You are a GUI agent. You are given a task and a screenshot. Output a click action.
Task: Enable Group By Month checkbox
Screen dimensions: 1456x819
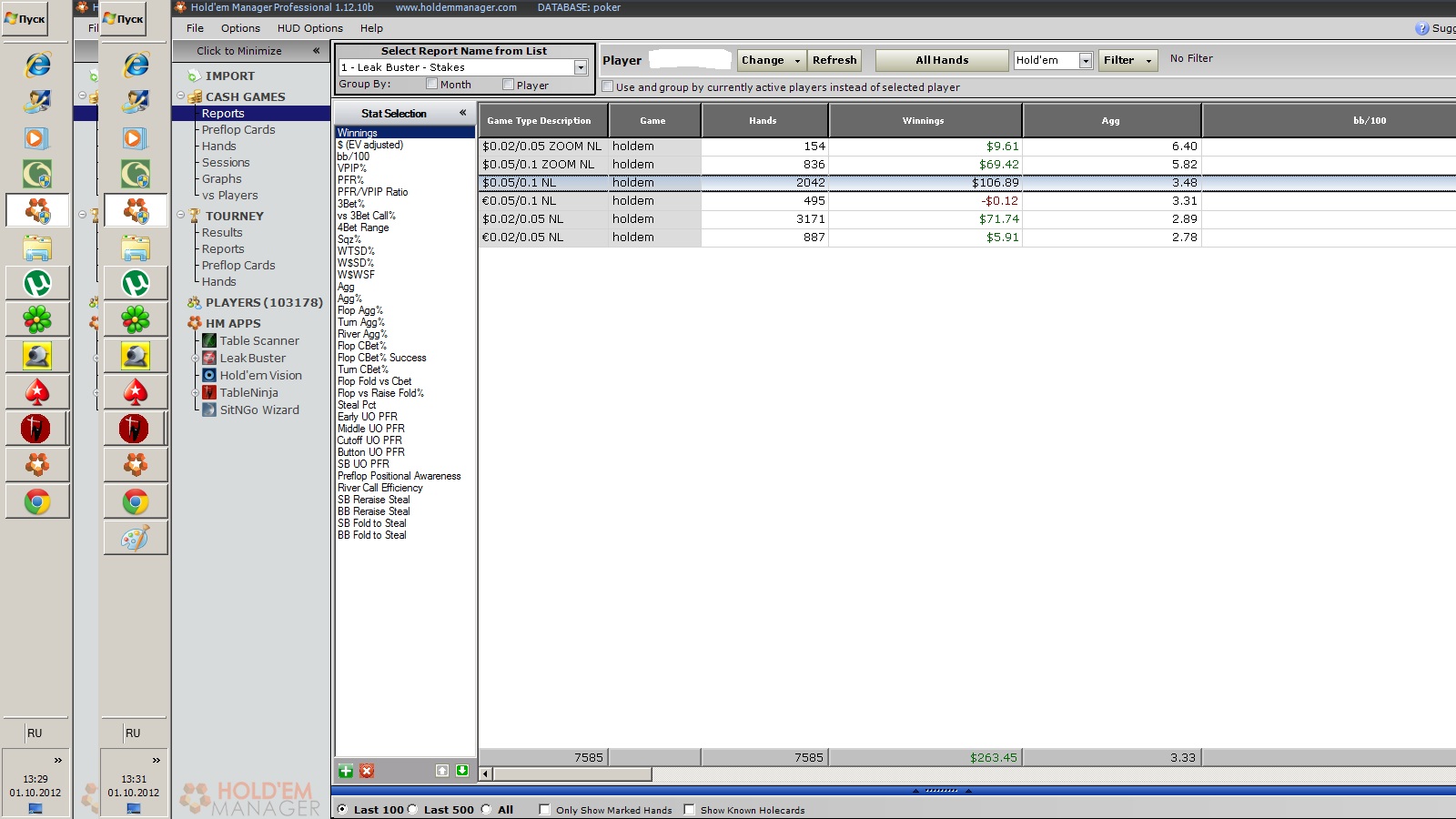(431, 84)
